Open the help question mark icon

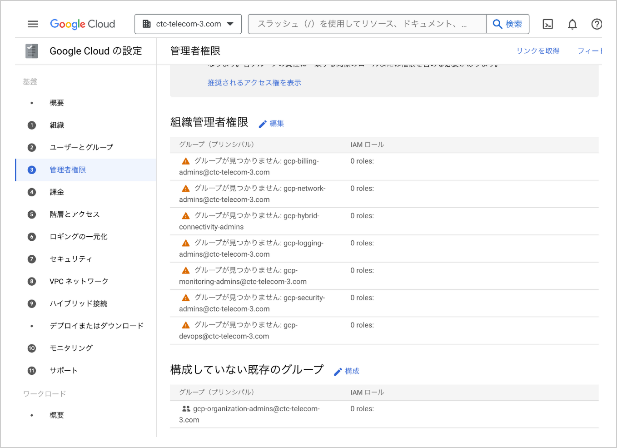[597, 24]
